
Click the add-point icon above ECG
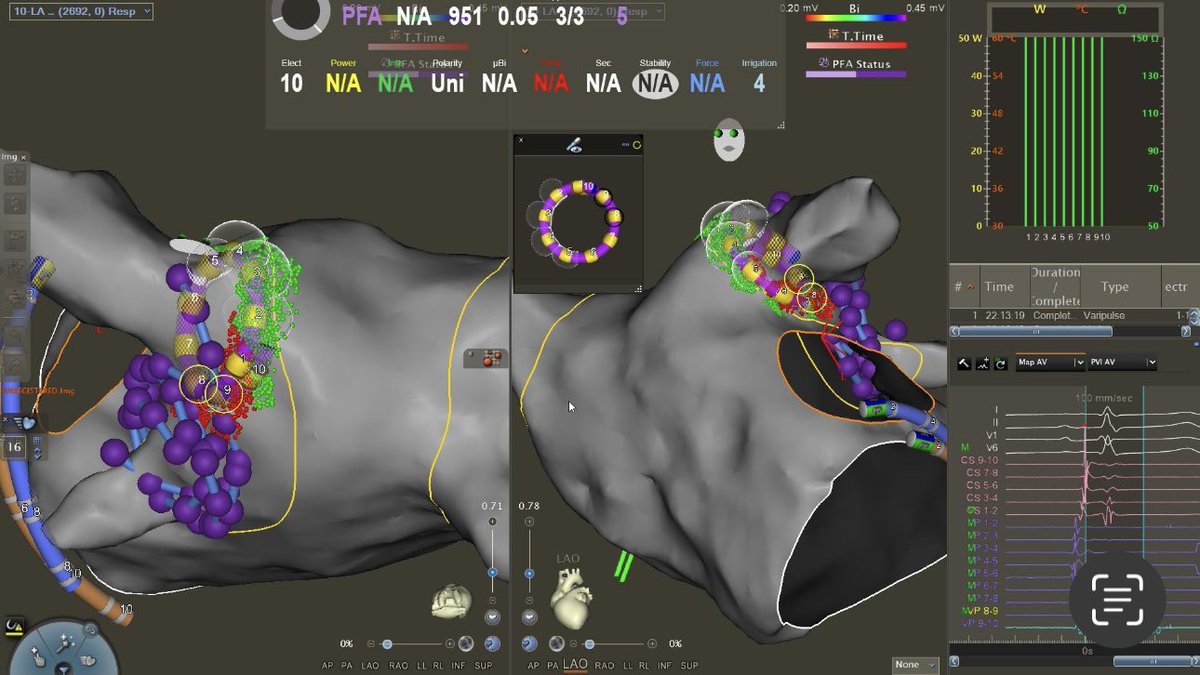[x=983, y=363]
